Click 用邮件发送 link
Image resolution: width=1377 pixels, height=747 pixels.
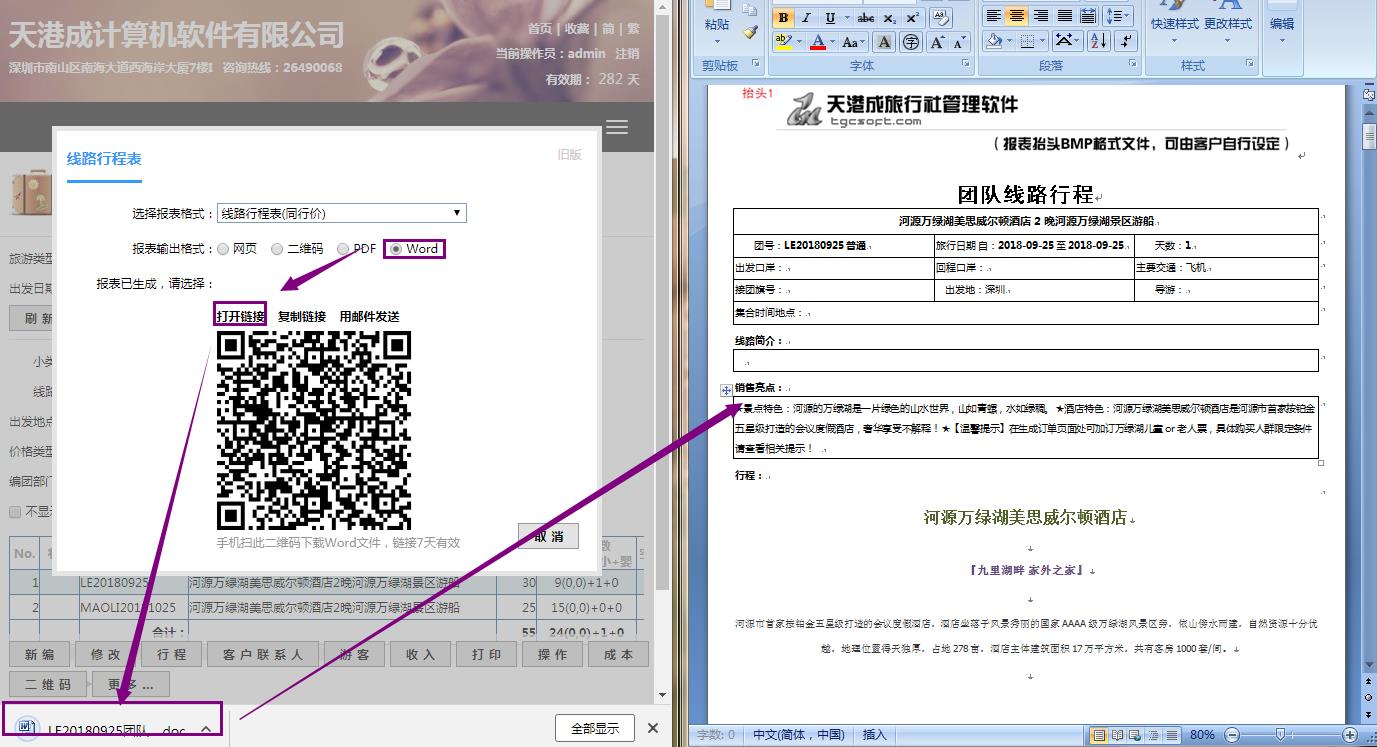(370, 316)
